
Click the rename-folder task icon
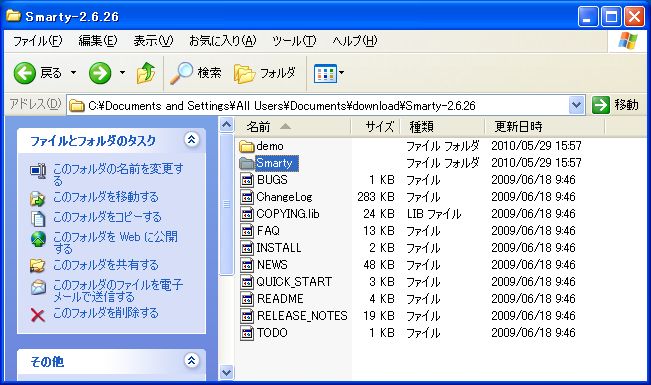38,171
